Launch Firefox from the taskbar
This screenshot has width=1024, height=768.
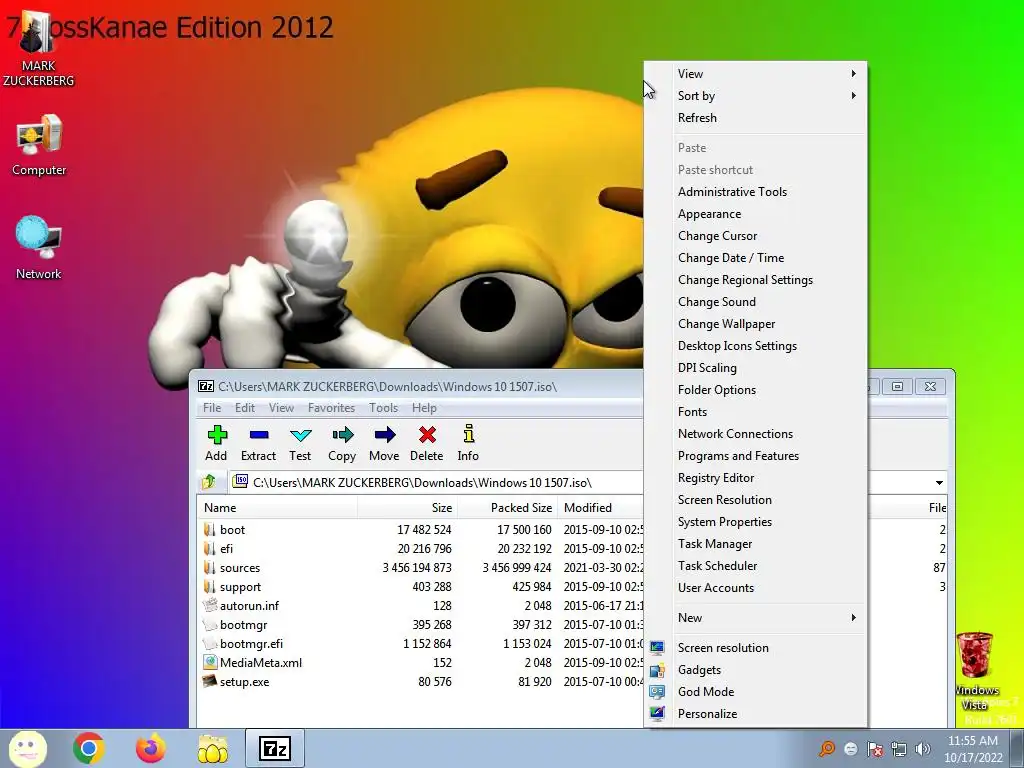tap(151, 748)
